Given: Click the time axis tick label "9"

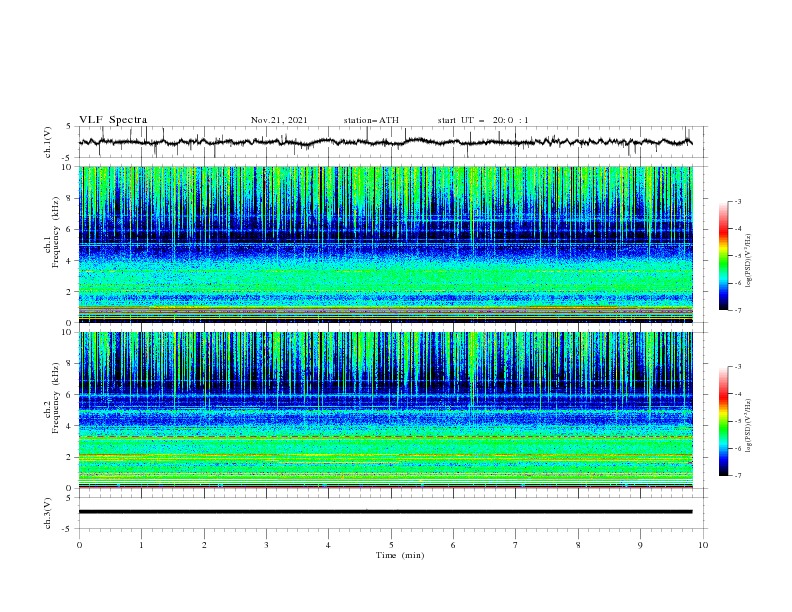Looking at the screenshot, I should (640, 545).
